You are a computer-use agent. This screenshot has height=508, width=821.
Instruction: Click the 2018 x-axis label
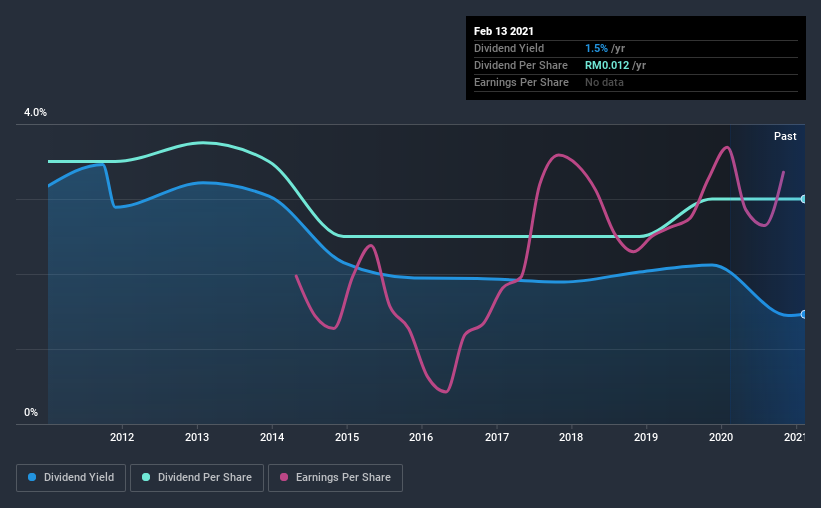571,437
